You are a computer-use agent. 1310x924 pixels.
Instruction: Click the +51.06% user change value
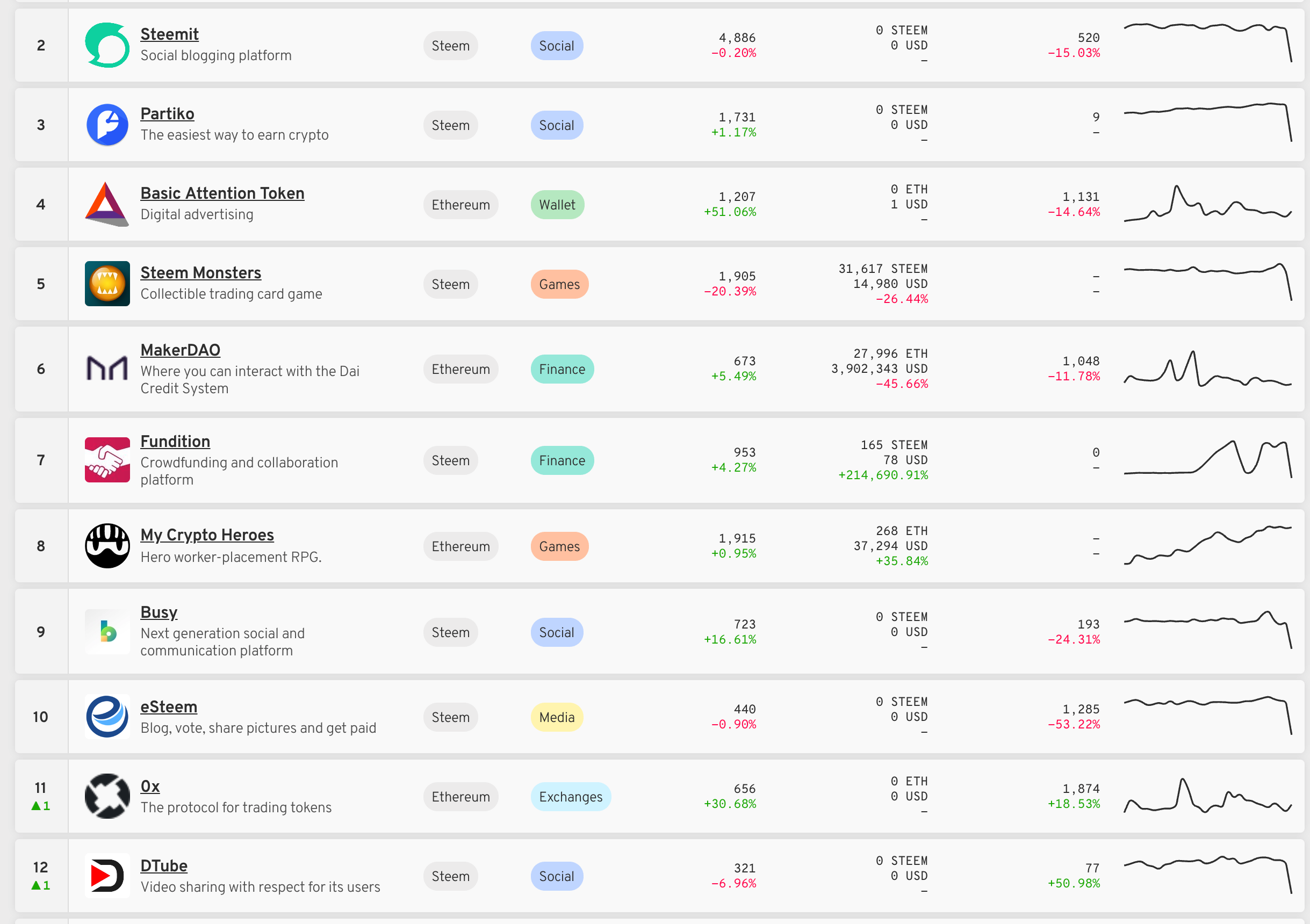click(730, 212)
